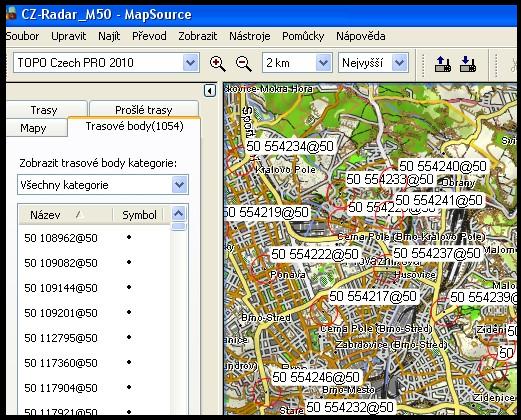This screenshot has width=521, height=420.
Task: Select waypoint 50 108962@50 in list
Action: click(61, 238)
